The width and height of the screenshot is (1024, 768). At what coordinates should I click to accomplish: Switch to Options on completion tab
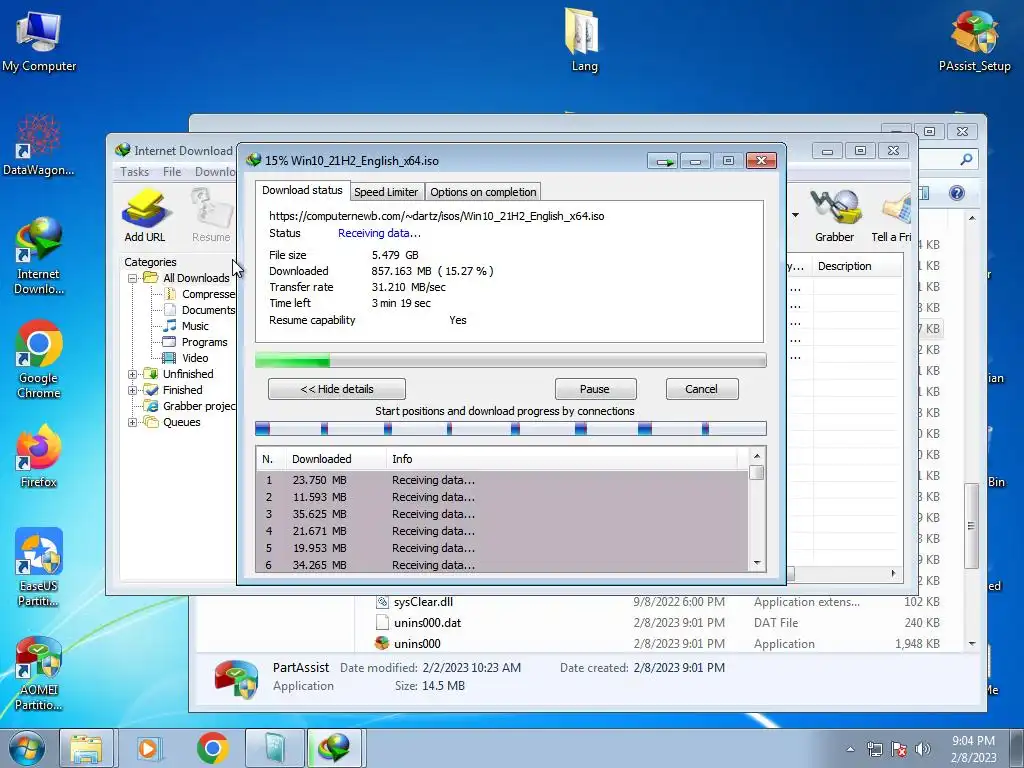(483, 192)
